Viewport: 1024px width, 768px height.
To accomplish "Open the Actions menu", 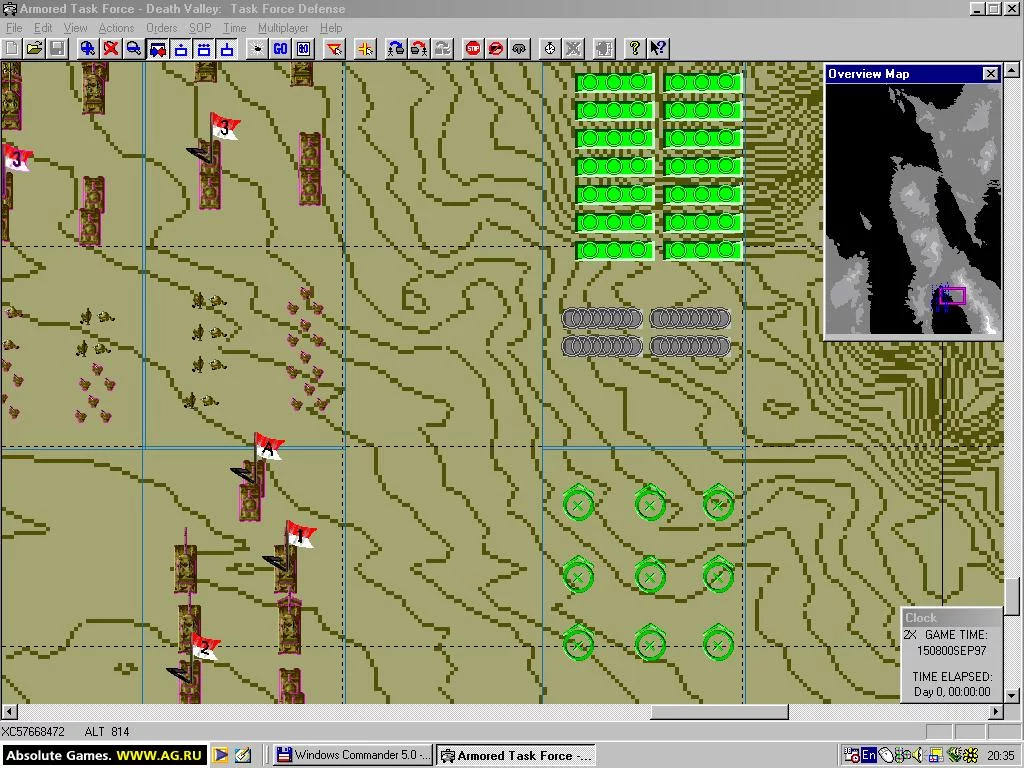I will (x=116, y=27).
